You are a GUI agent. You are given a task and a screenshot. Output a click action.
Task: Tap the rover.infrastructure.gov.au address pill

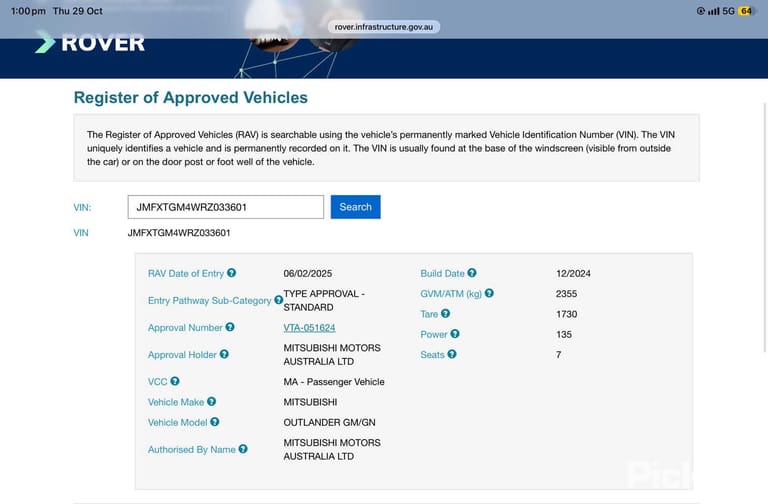click(x=384, y=27)
